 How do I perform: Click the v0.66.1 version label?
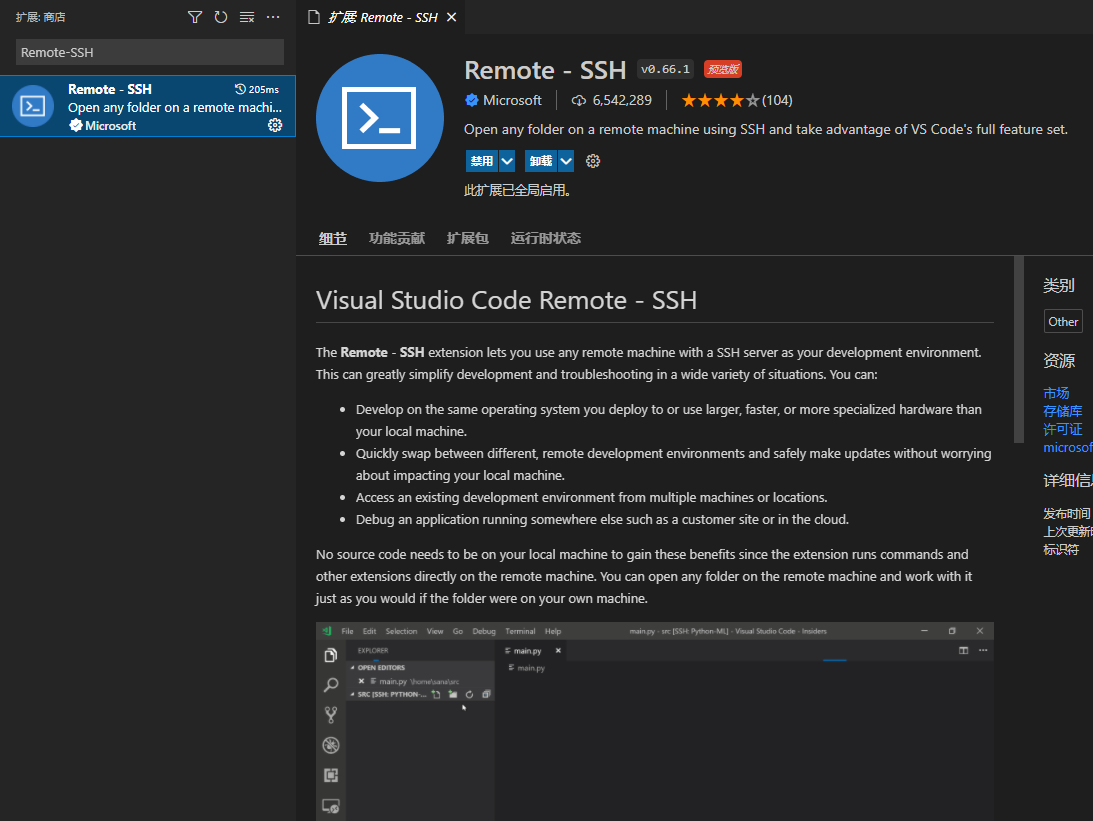click(665, 69)
